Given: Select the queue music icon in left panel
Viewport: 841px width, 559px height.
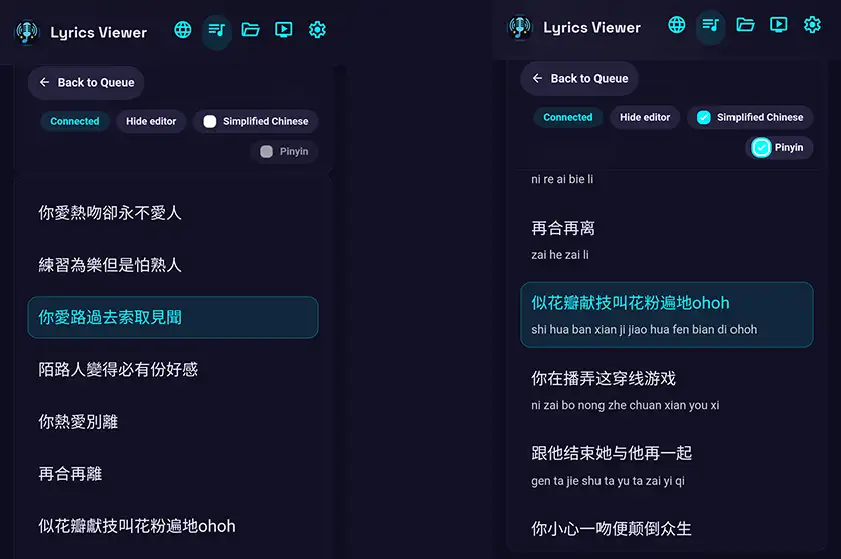Looking at the screenshot, I should (217, 30).
